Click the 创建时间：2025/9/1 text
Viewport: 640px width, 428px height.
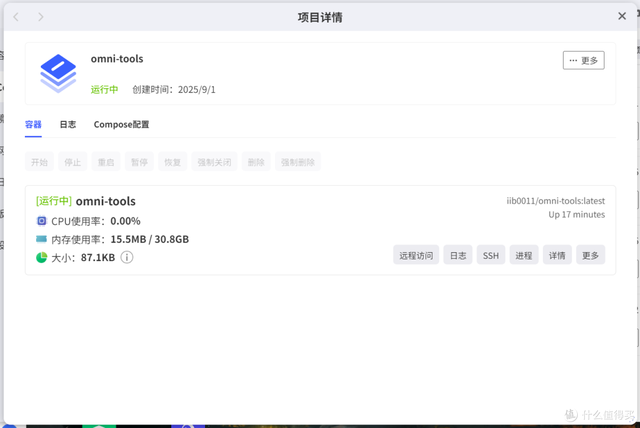(x=174, y=89)
